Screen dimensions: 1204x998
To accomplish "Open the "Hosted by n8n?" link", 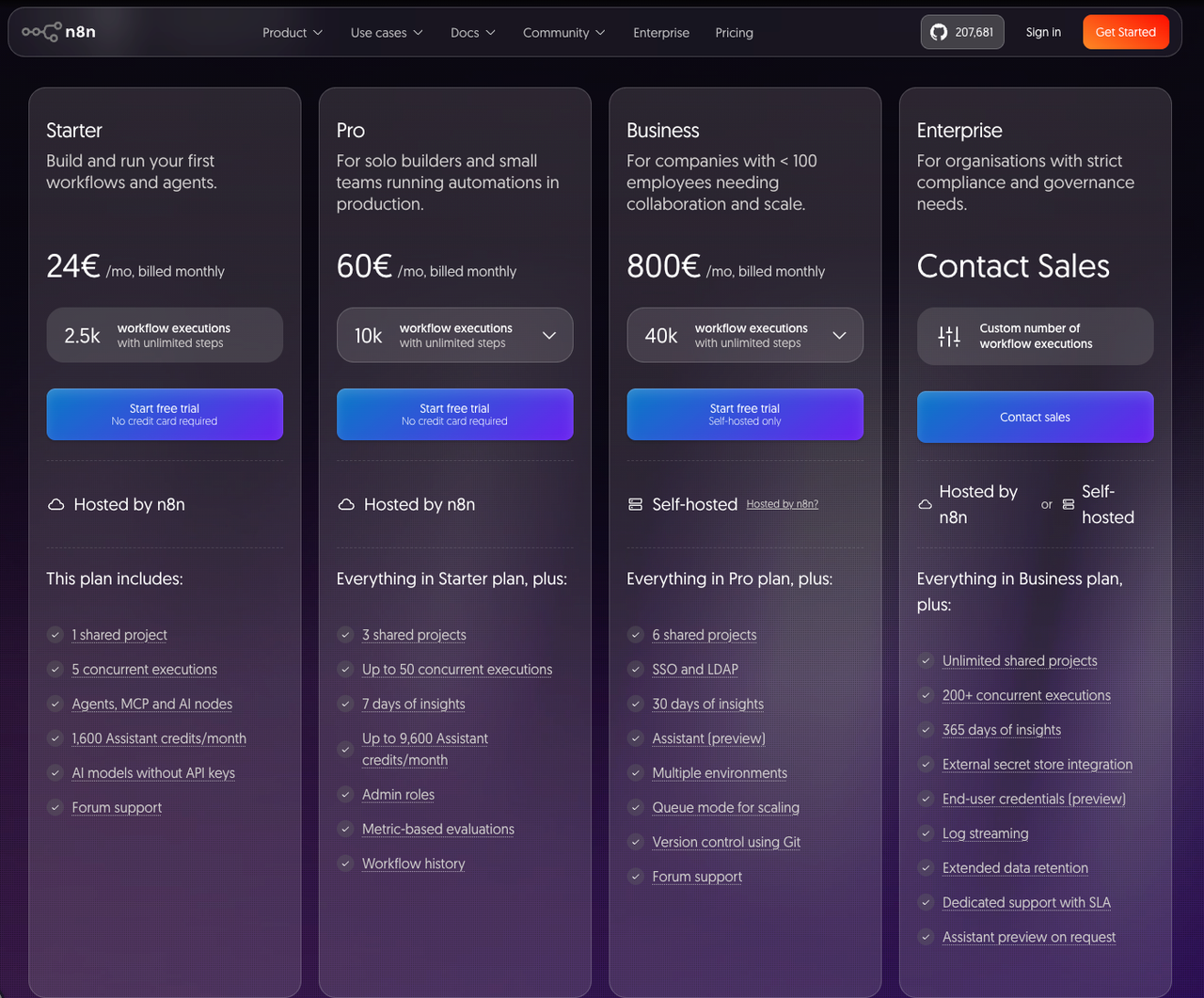I will [783, 504].
